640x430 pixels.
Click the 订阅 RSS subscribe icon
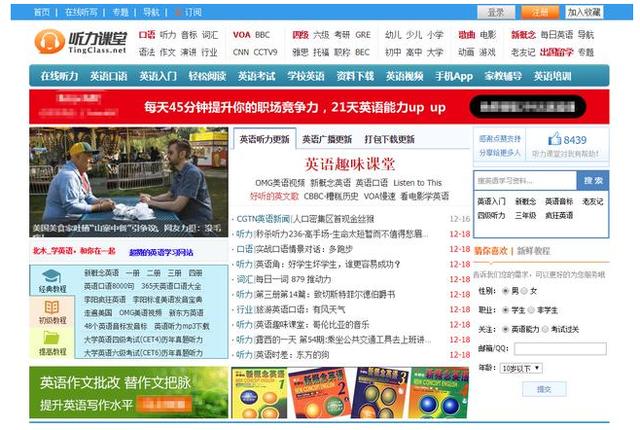point(178,12)
